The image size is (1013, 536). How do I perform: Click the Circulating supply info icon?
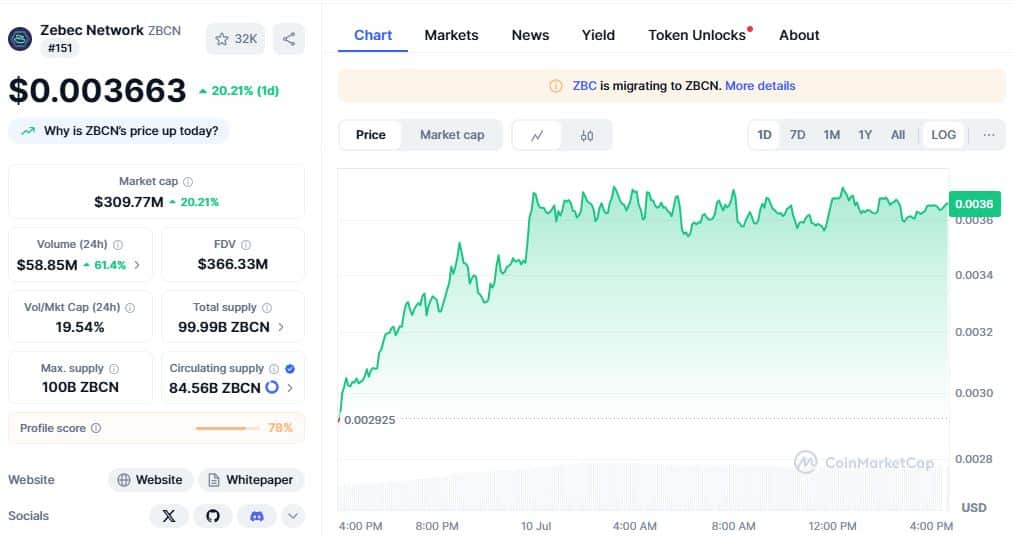click(x=274, y=369)
